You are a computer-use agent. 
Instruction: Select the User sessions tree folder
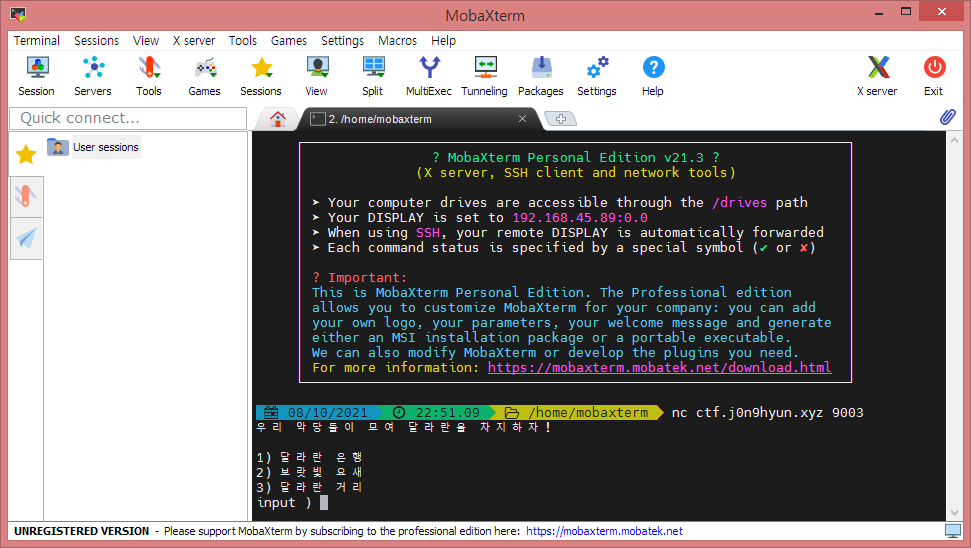(x=94, y=147)
